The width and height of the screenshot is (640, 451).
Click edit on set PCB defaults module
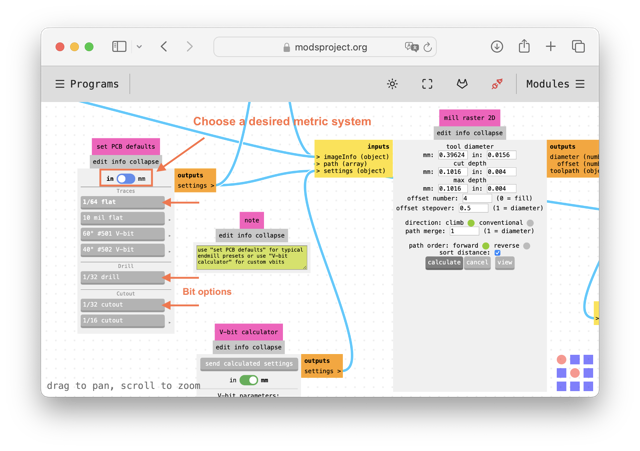[x=100, y=162]
